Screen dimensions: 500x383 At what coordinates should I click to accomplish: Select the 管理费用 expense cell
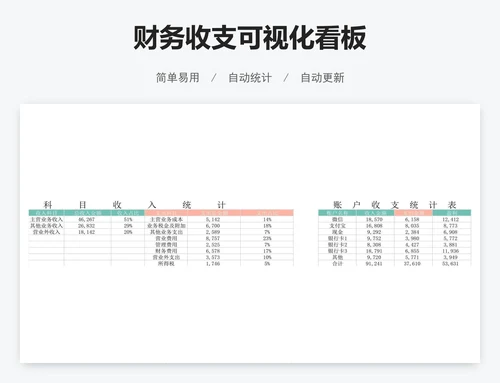tap(166, 245)
